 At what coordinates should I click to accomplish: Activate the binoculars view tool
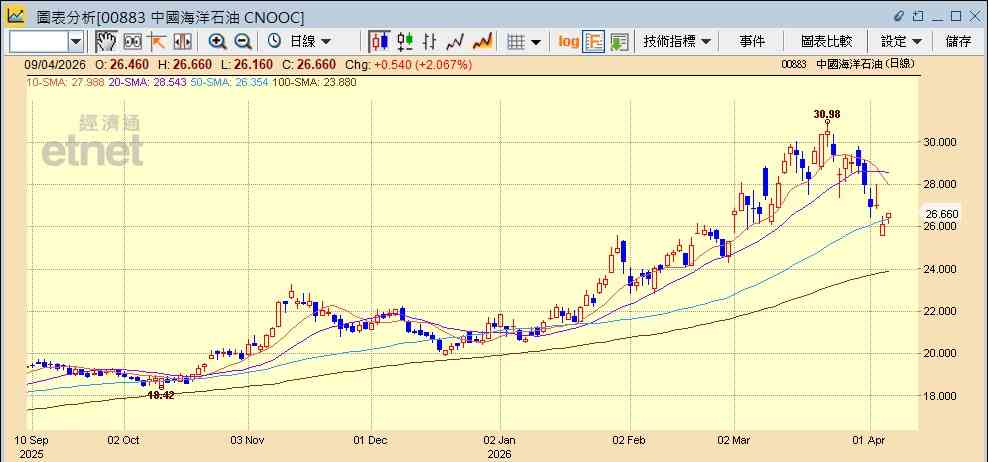tap(132, 42)
